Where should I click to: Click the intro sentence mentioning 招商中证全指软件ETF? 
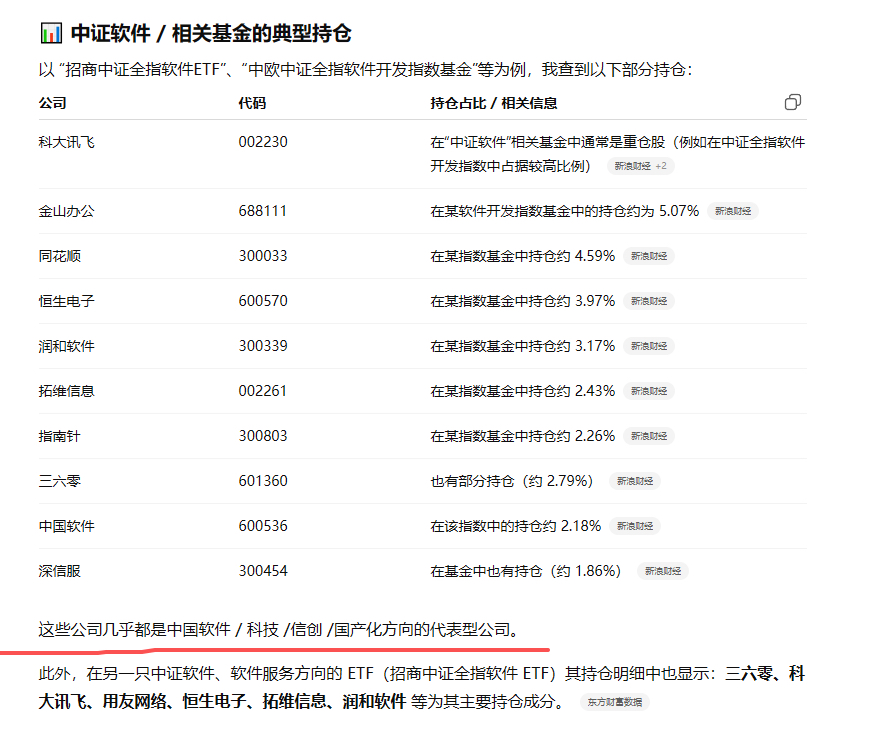point(365,70)
